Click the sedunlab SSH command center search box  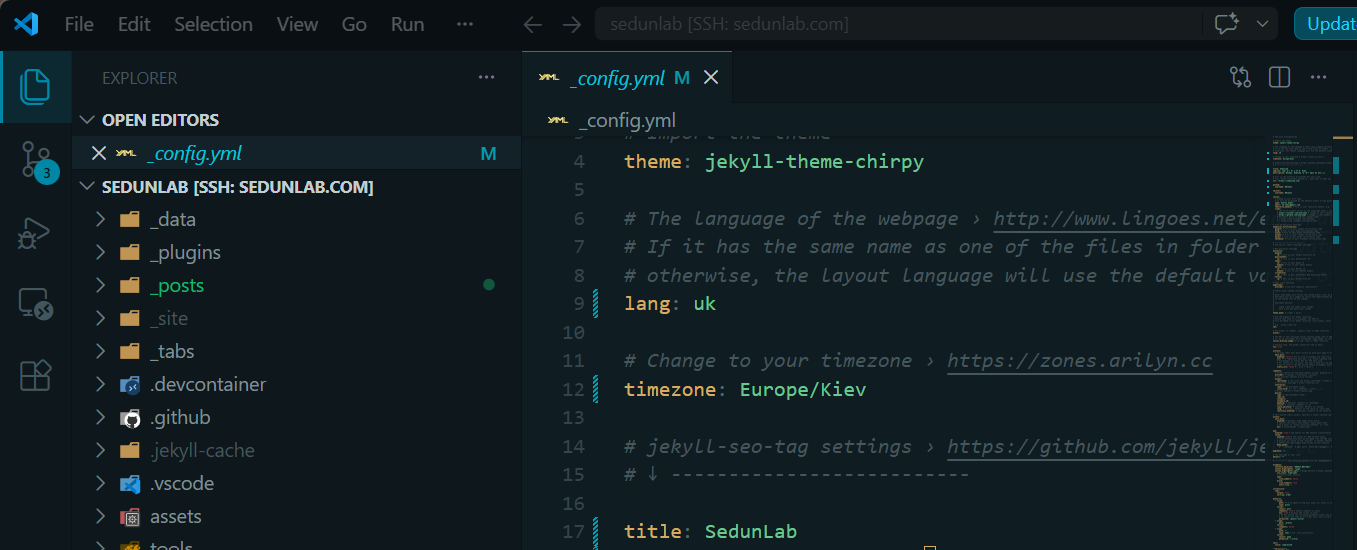click(897, 25)
